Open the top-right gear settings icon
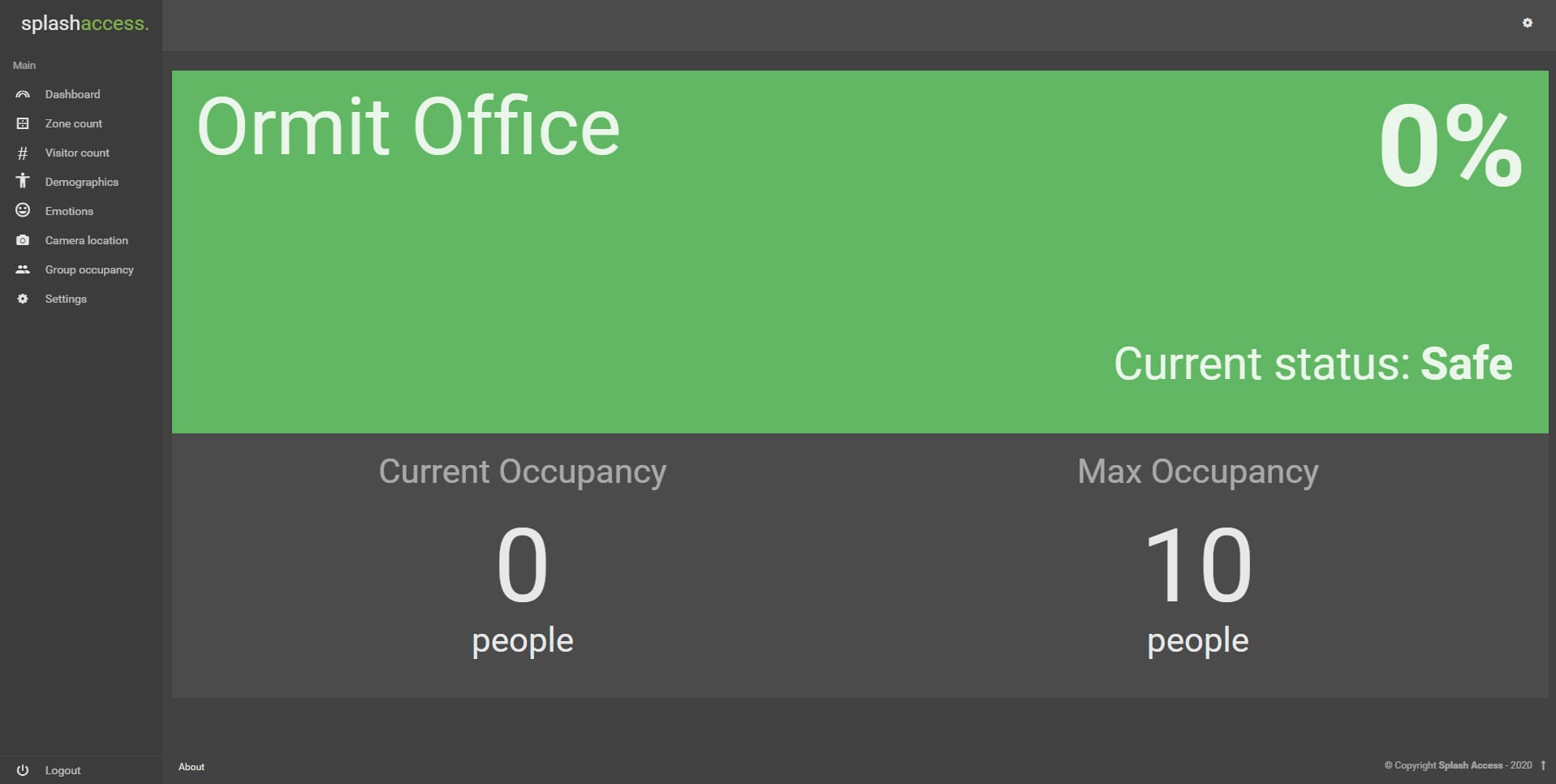The height and width of the screenshot is (784, 1556). click(1527, 23)
